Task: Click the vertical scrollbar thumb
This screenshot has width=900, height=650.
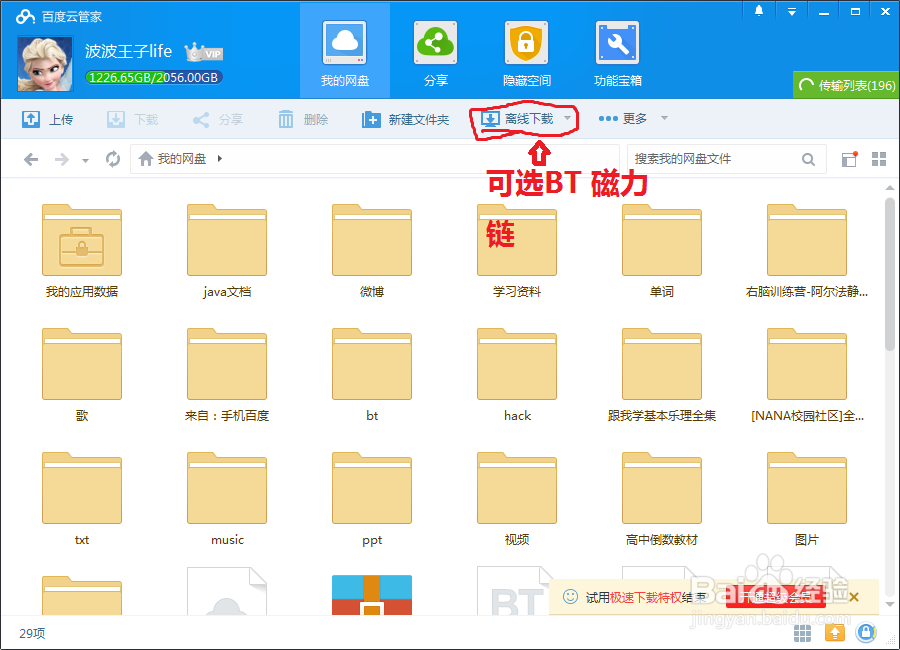Action: click(890, 274)
